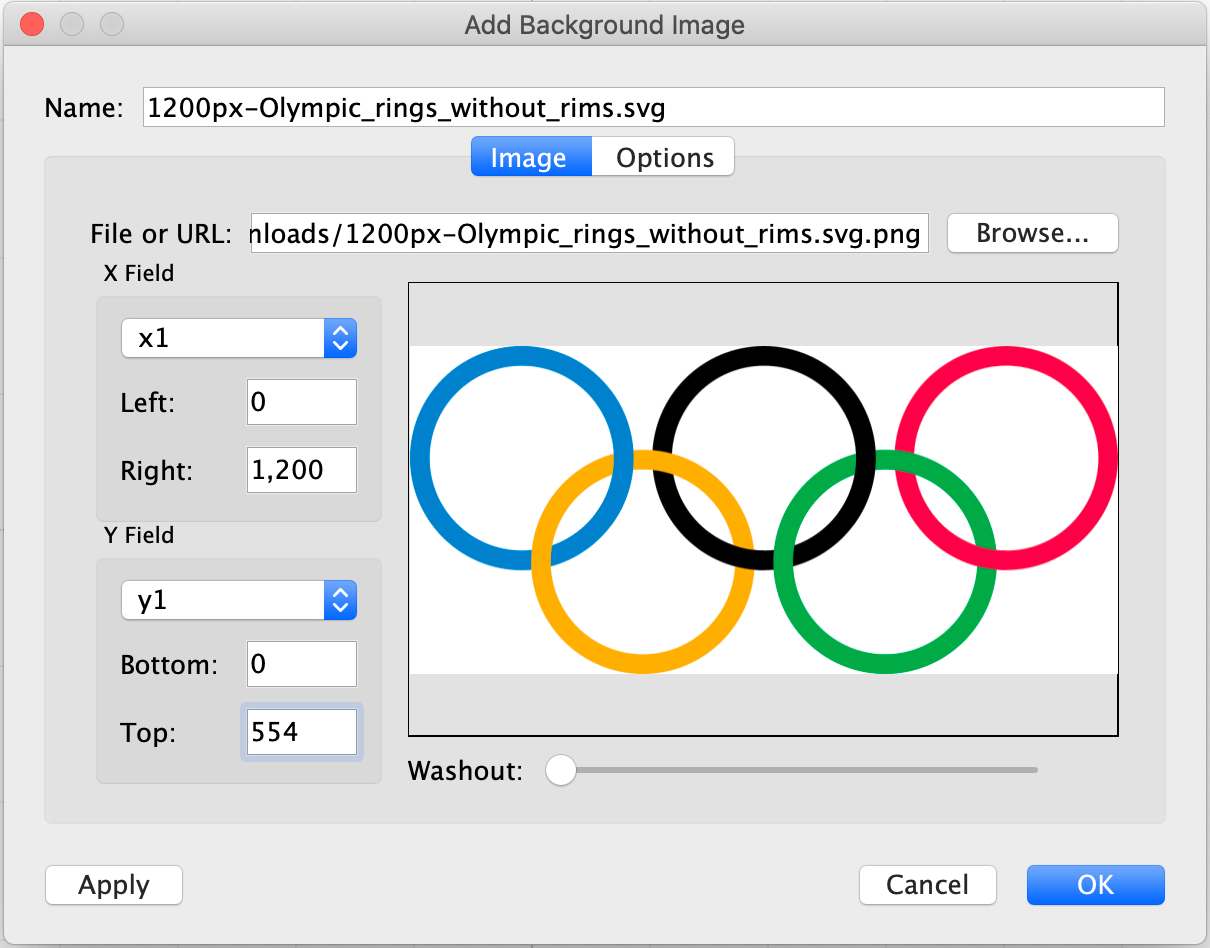Click the 'Washout:' label

tap(465, 771)
